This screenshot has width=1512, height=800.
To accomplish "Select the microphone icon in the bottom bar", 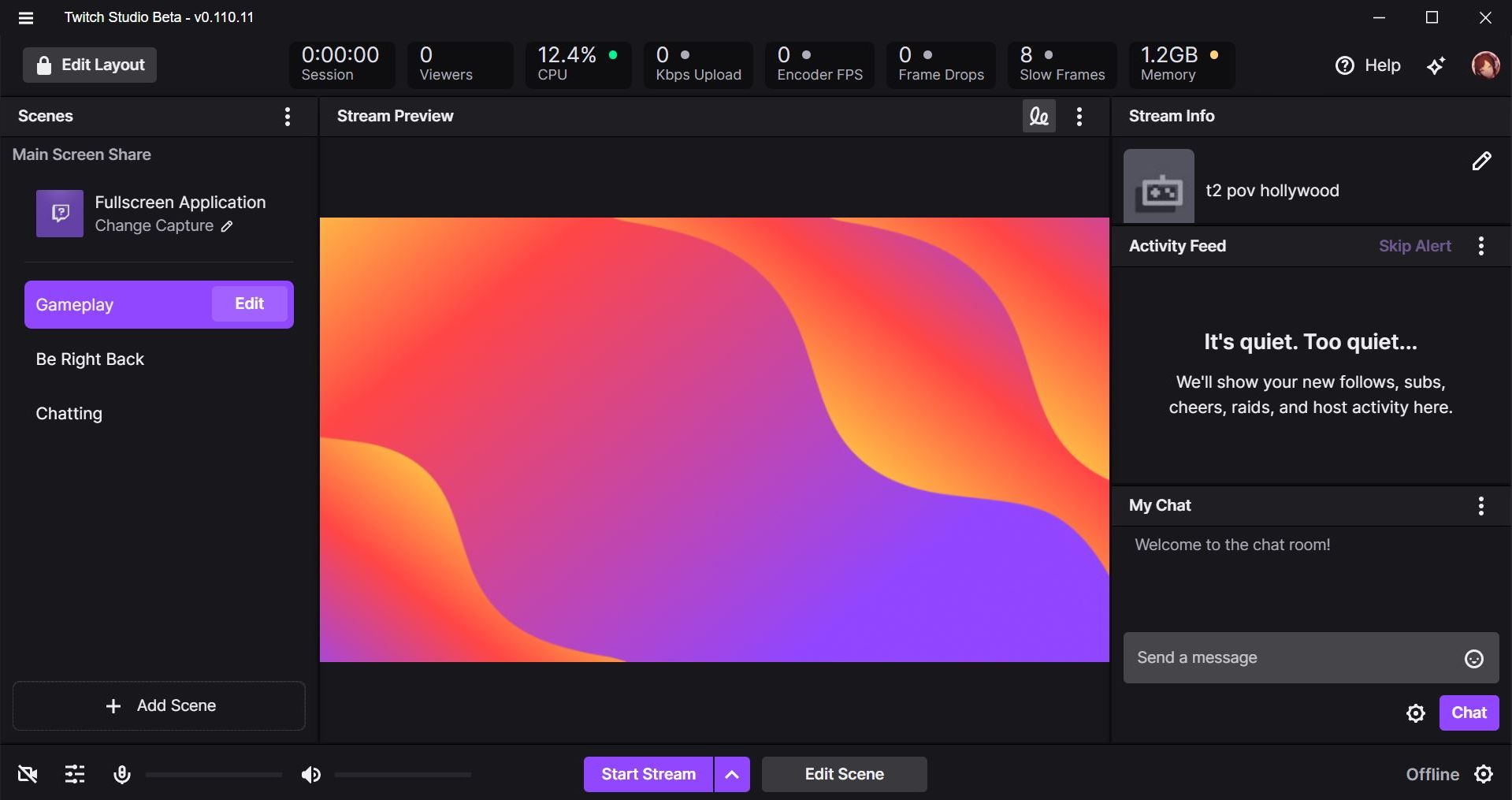I will click(x=122, y=774).
